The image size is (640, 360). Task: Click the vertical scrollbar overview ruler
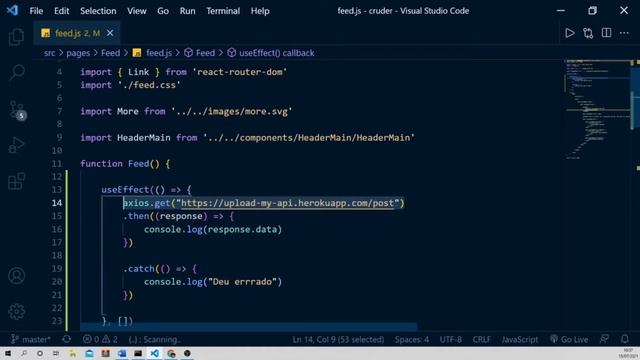pyautogui.click(x=635, y=195)
